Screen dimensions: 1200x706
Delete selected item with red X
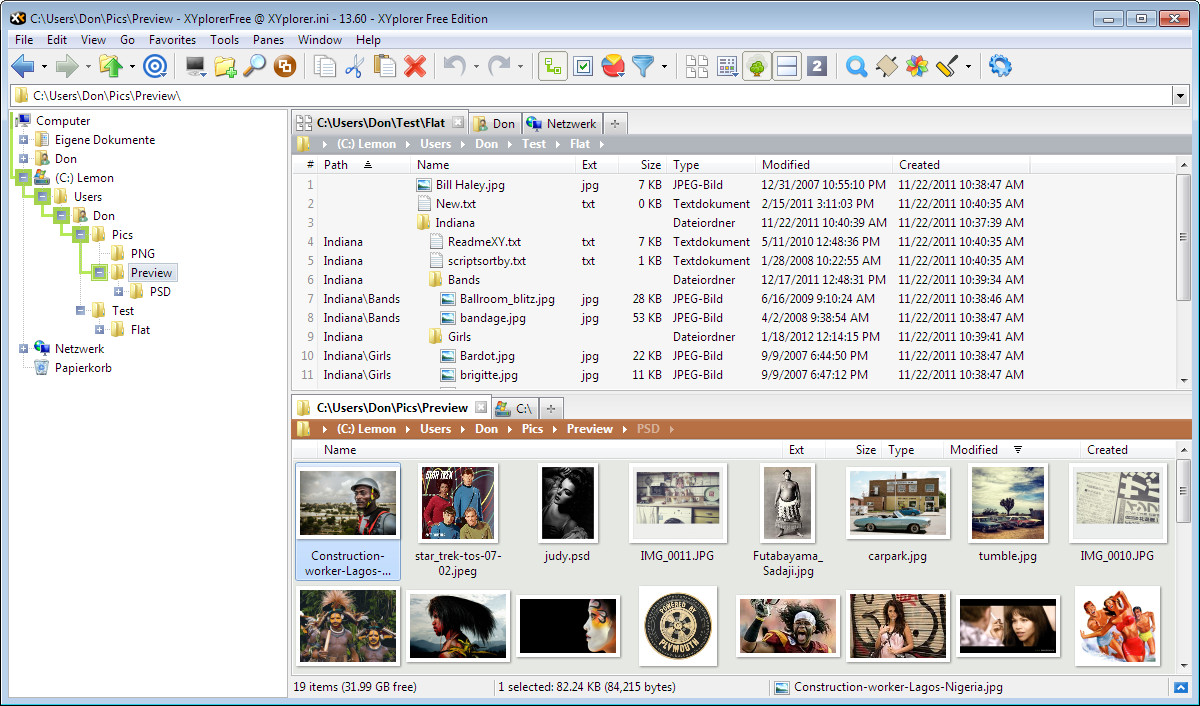[x=415, y=67]
